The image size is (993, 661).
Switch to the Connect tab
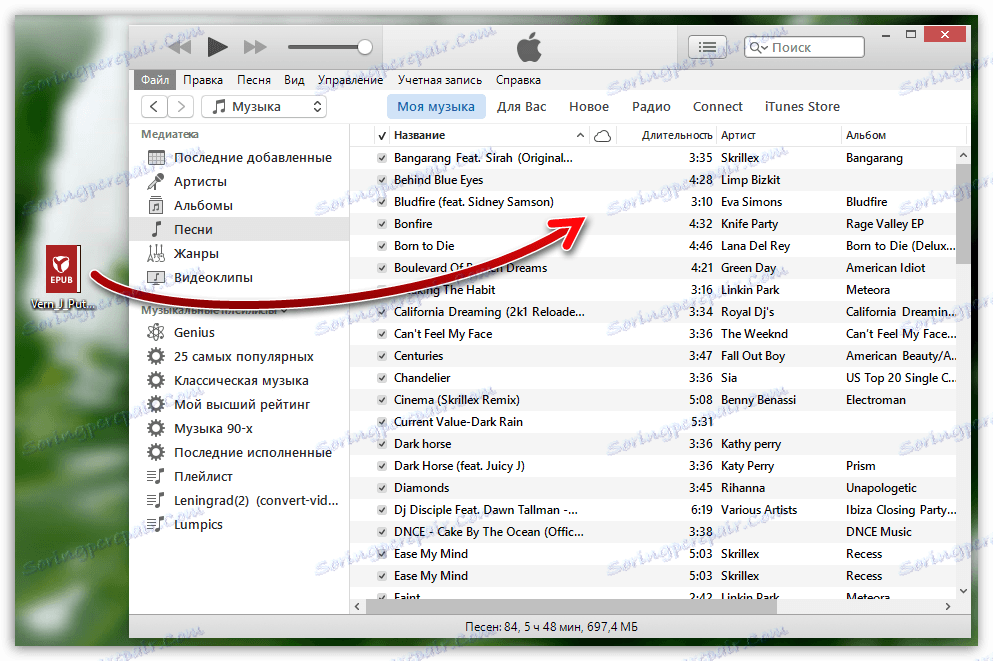pos(717,106)
